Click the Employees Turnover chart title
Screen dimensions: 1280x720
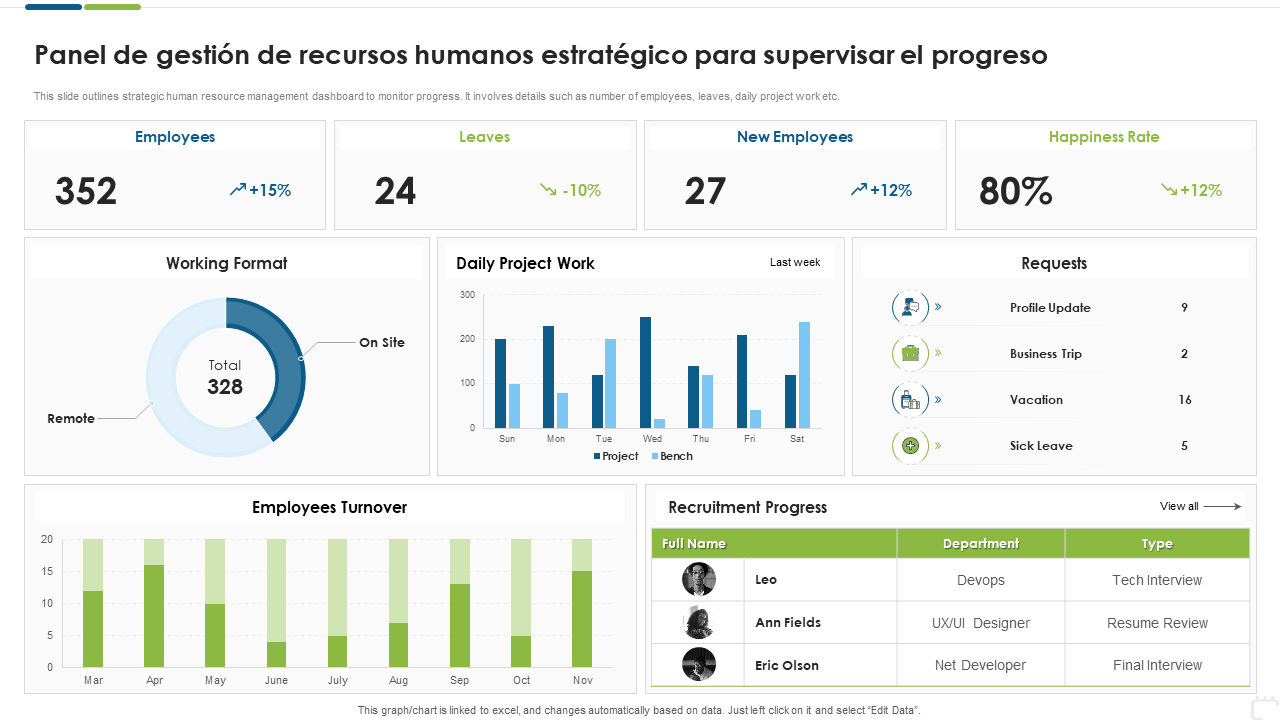330,507
